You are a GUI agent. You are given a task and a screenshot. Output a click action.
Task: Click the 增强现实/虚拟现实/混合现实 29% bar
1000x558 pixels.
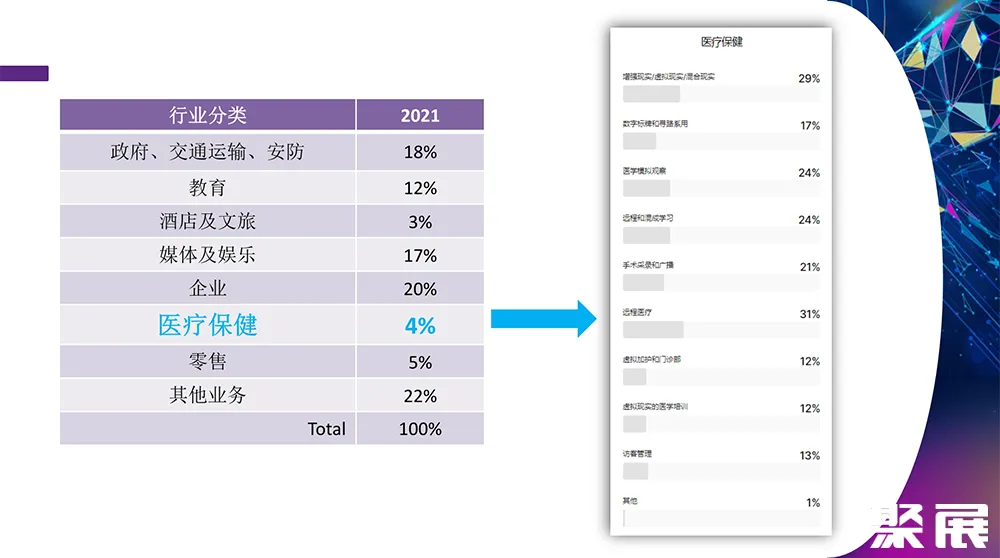(x=721, y=94)
